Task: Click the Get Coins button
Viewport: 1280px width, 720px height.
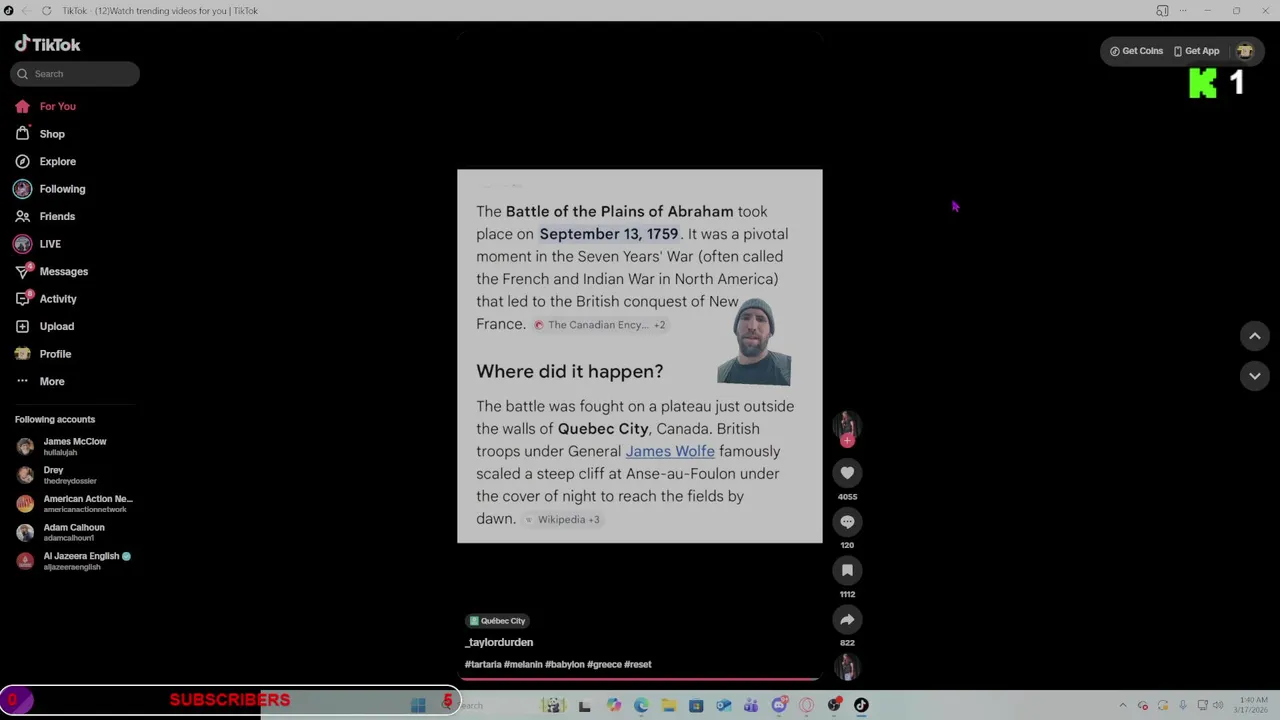Action: 1136,51
